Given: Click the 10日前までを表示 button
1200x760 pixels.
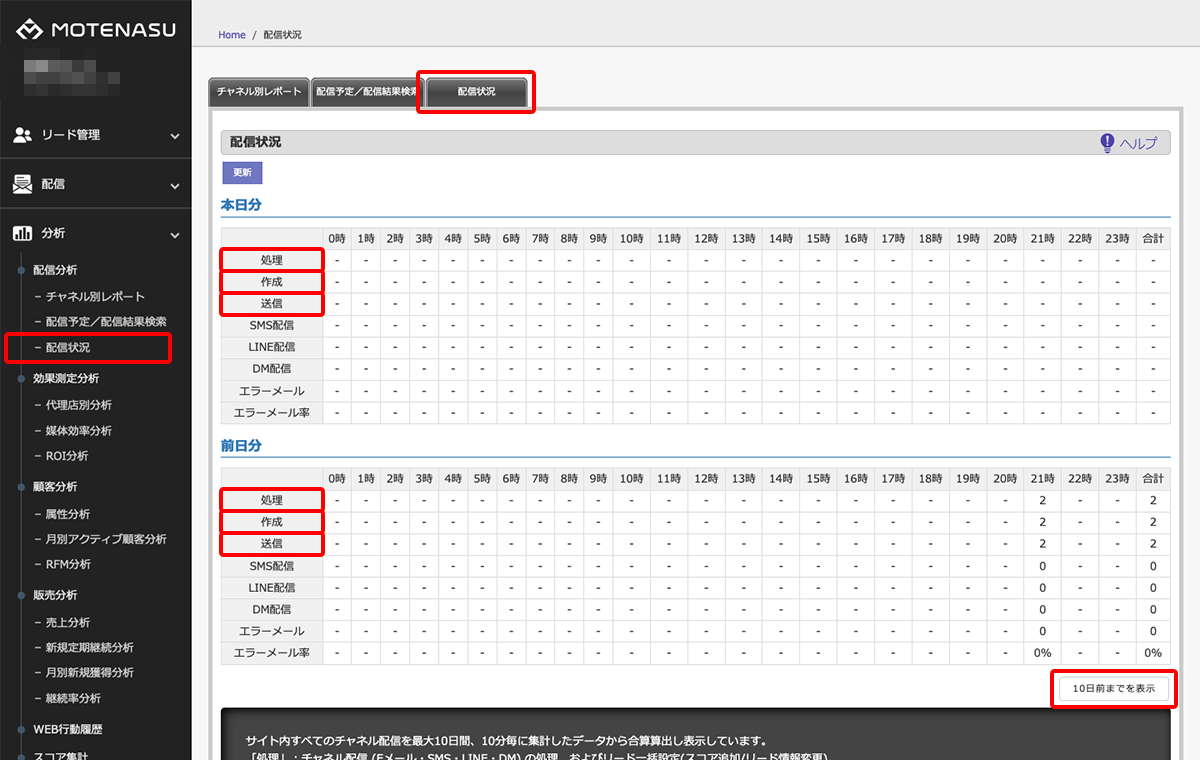Looking at the screenshot, I should [1113, 688].
